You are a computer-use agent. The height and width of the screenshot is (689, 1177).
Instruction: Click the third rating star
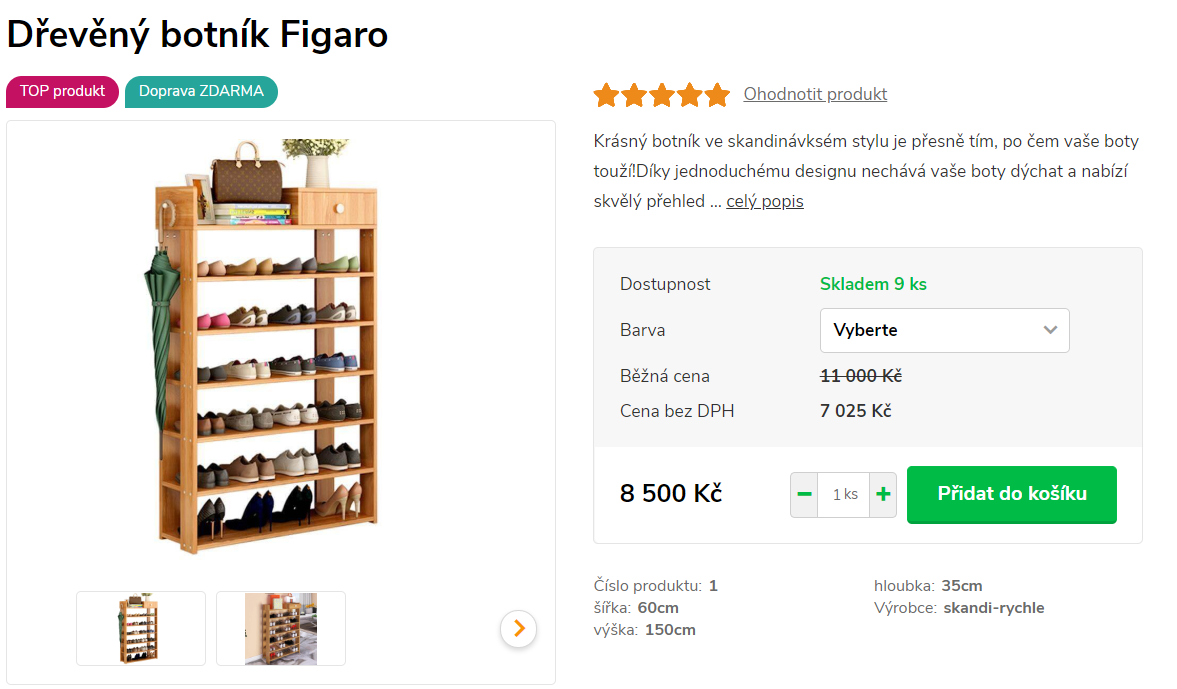click(662, 95)
